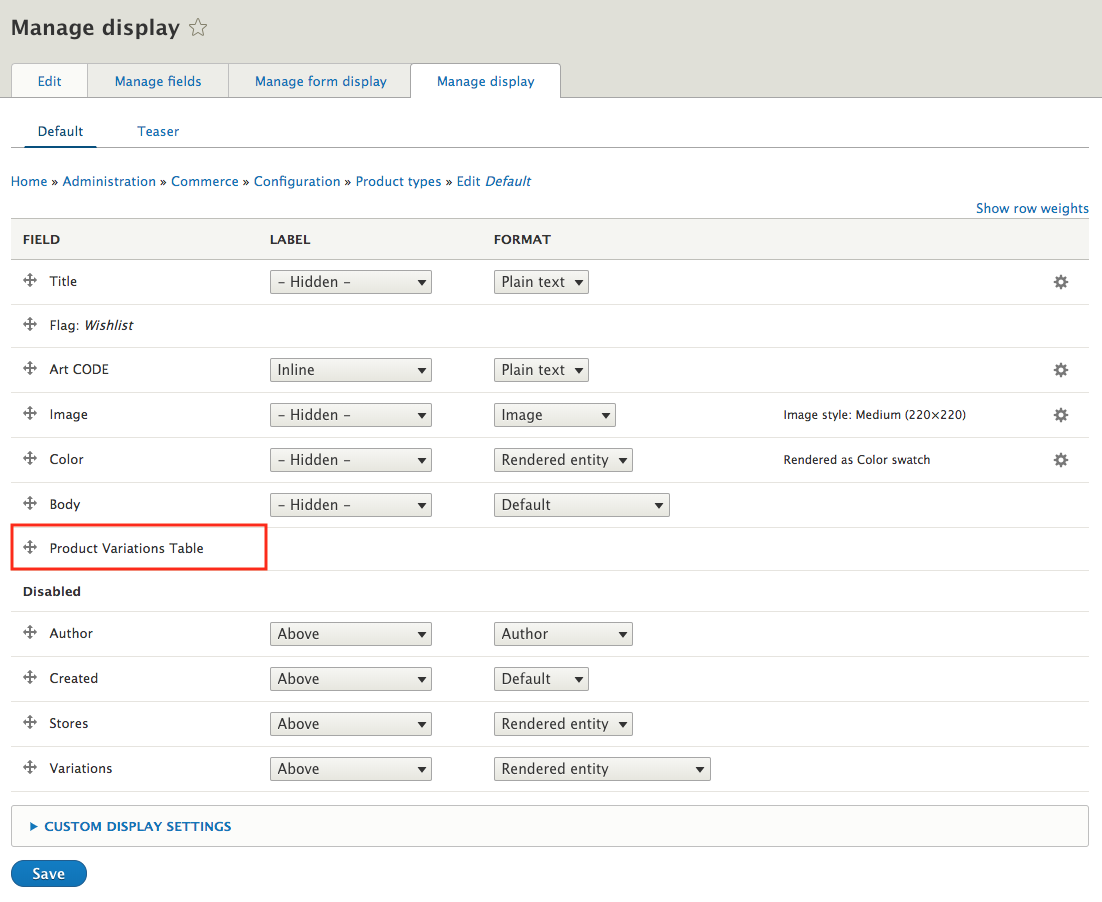Click the Show row weights link
1102x902 pixels.
[x=1032, y=208]
